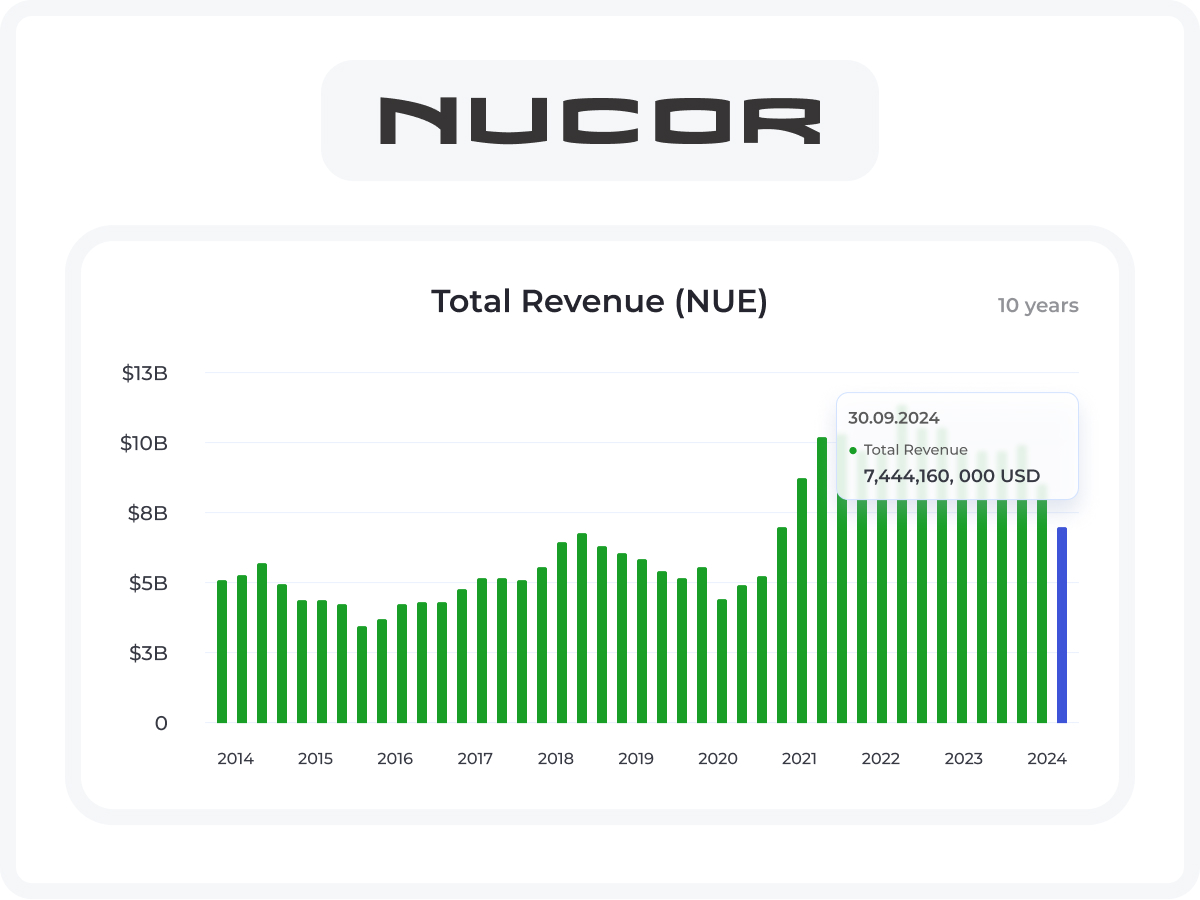Click the 2021 x-axis label
Viewport: 1200px width, 900px height.
pyautogui.click(x=799, y=759)
